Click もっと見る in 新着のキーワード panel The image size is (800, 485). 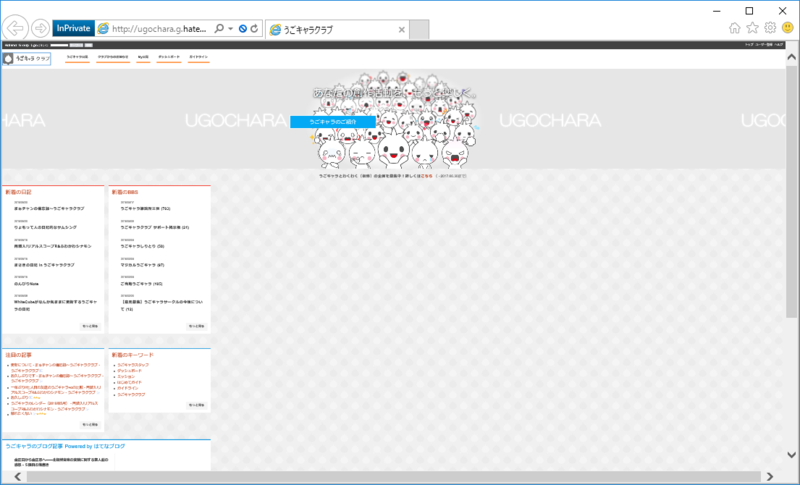click(x=196, y=405)
